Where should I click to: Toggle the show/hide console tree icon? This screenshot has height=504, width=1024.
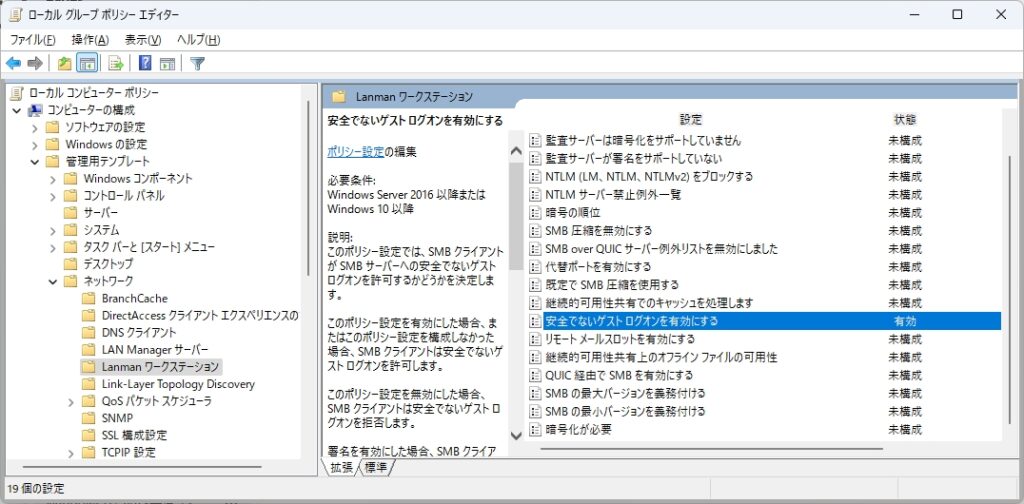[88, 64]
